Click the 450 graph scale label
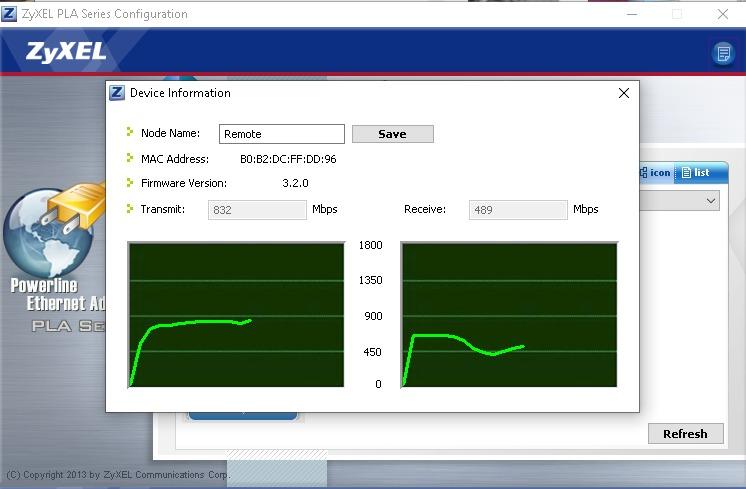Screen dimensions: 746x489 (x=373, y=352)
